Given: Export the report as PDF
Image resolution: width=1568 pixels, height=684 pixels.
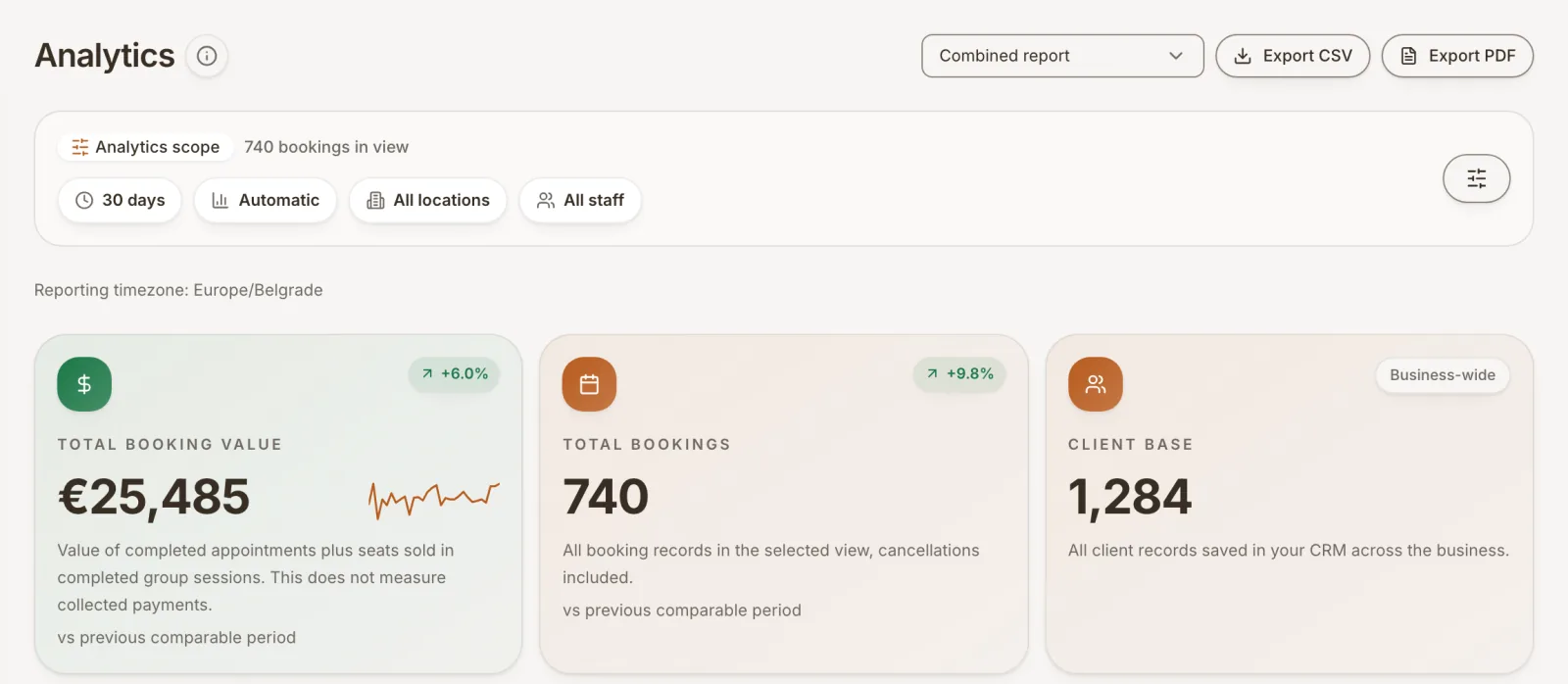Looking at the screenshot, I should pyautogui.click(x=1457, y=56).
